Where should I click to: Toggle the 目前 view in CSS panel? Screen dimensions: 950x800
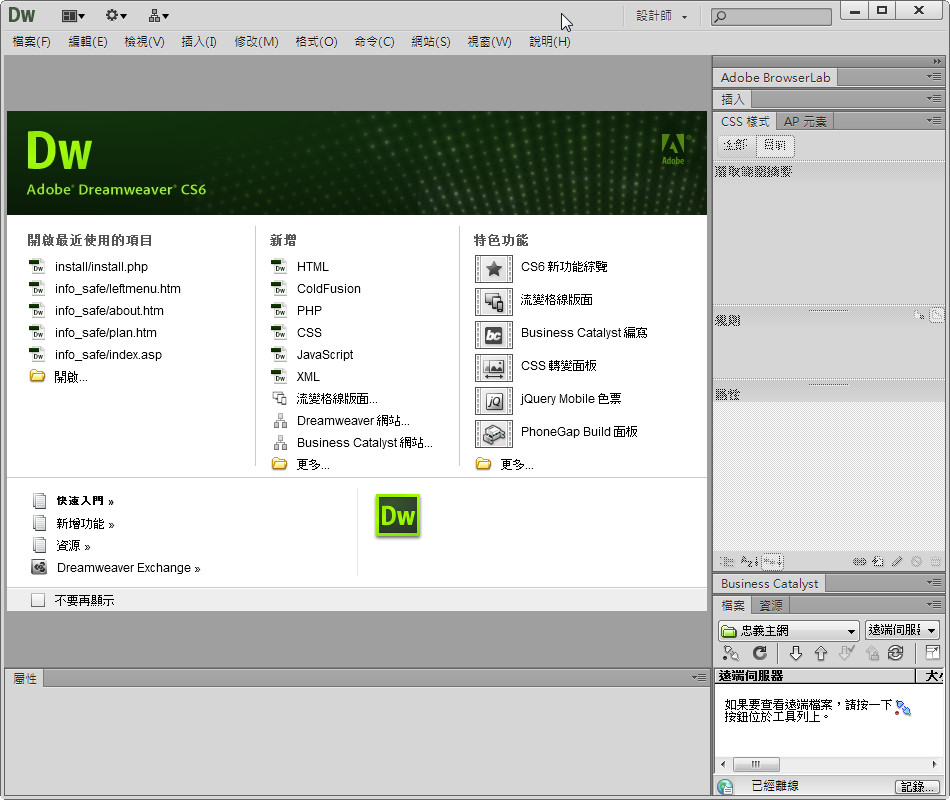(774, 145)
